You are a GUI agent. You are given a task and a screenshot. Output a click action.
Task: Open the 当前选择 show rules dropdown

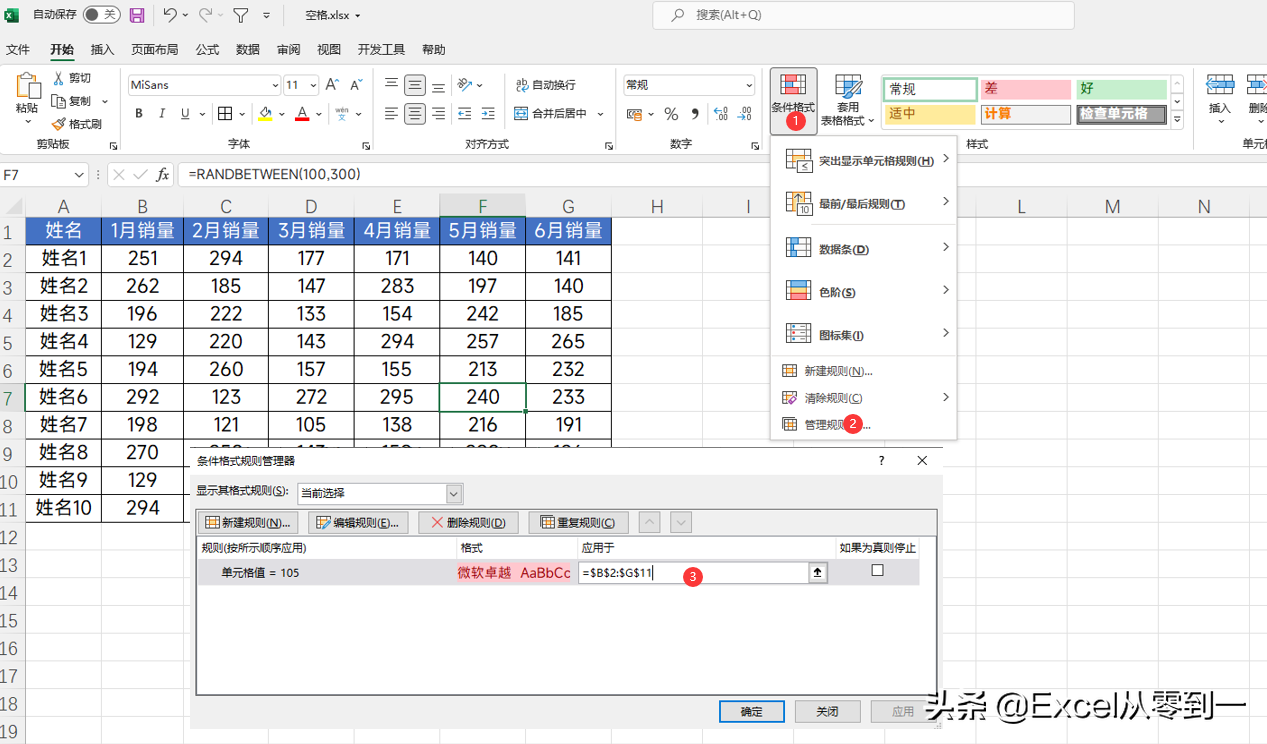[454, 494]
